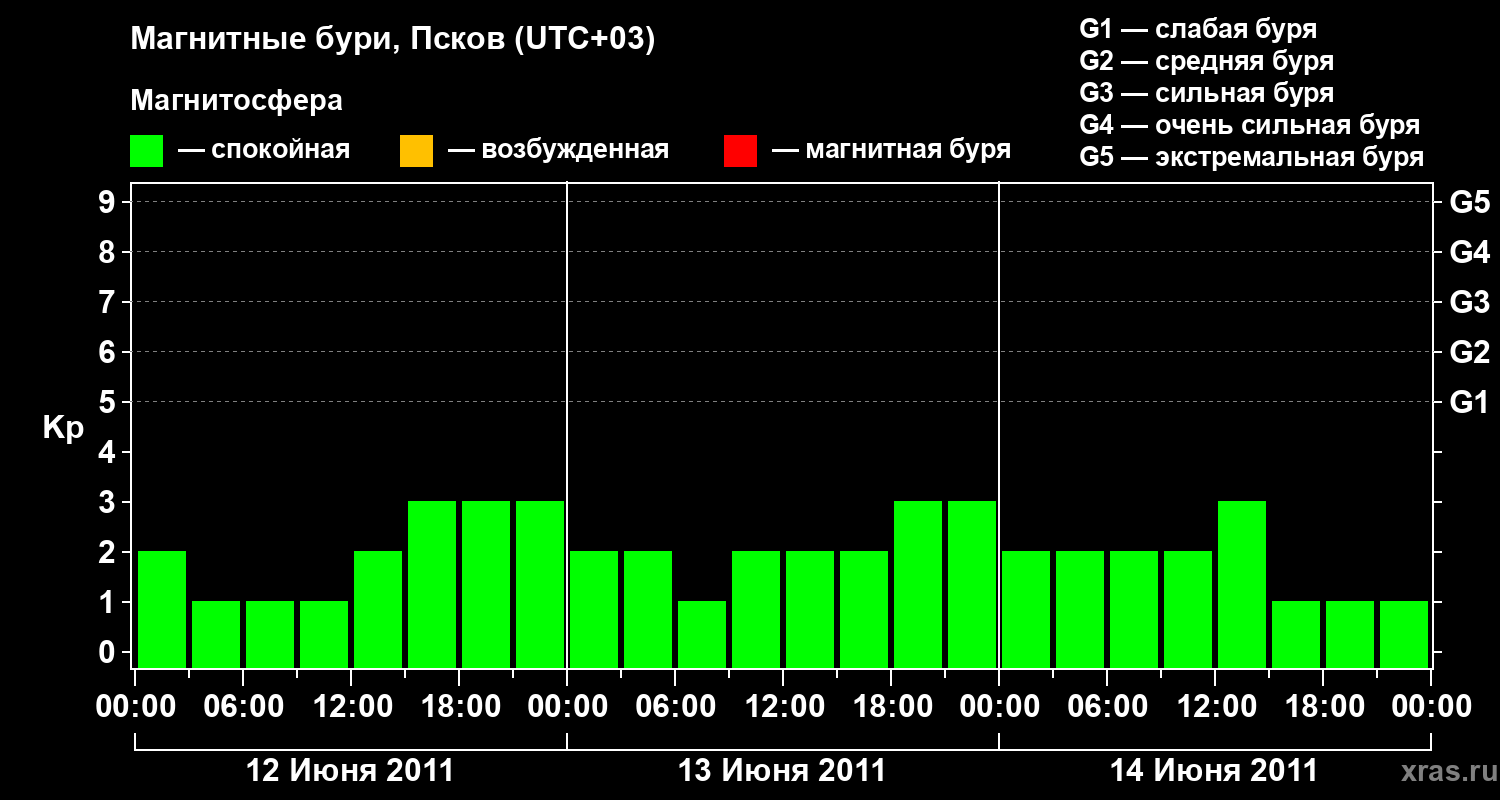1500x800 pixels.
Task: Click the '— спокойная' legend text
Action: [x=264, y=151]
